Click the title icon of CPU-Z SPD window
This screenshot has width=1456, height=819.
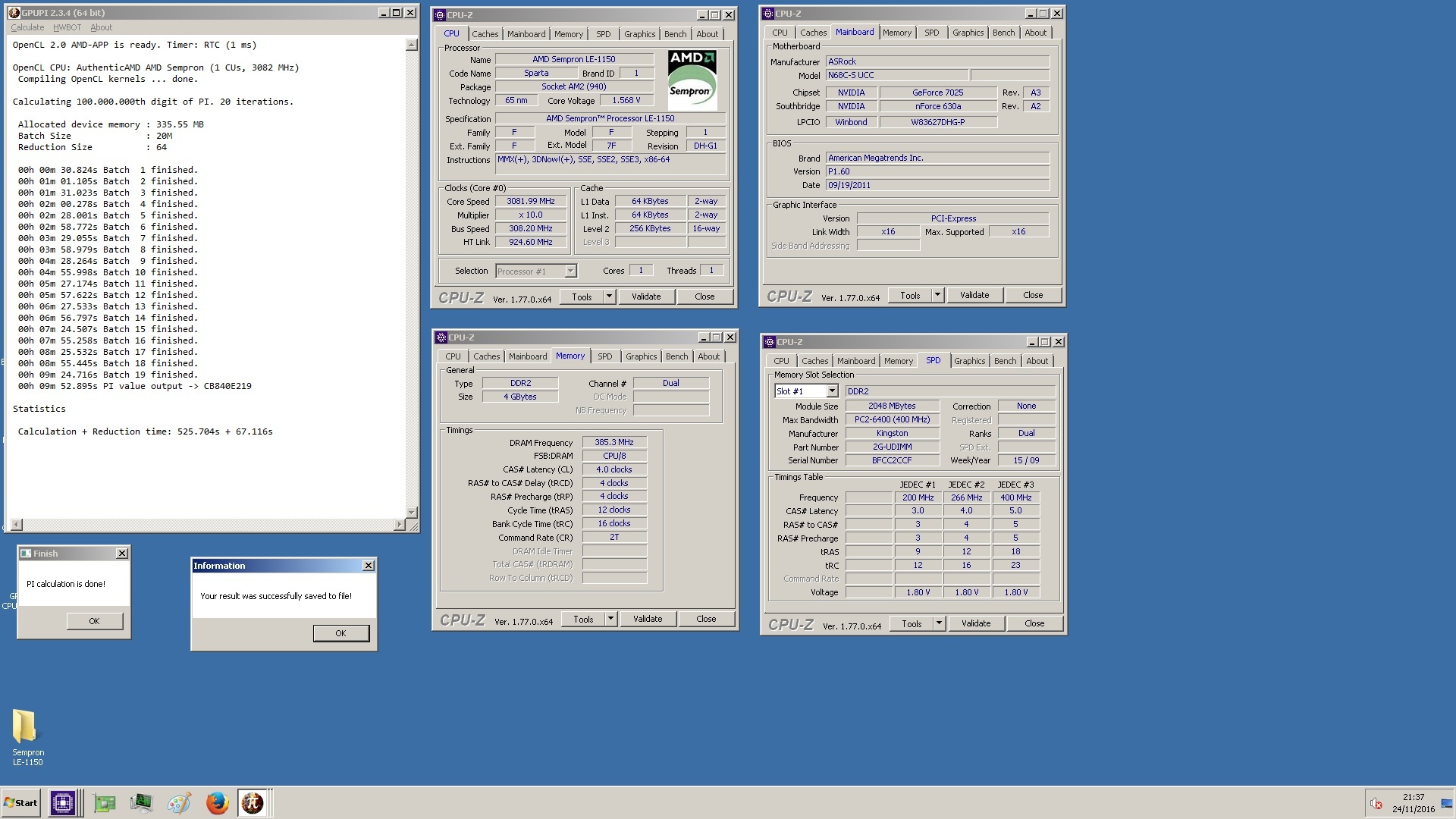(770, 342)
